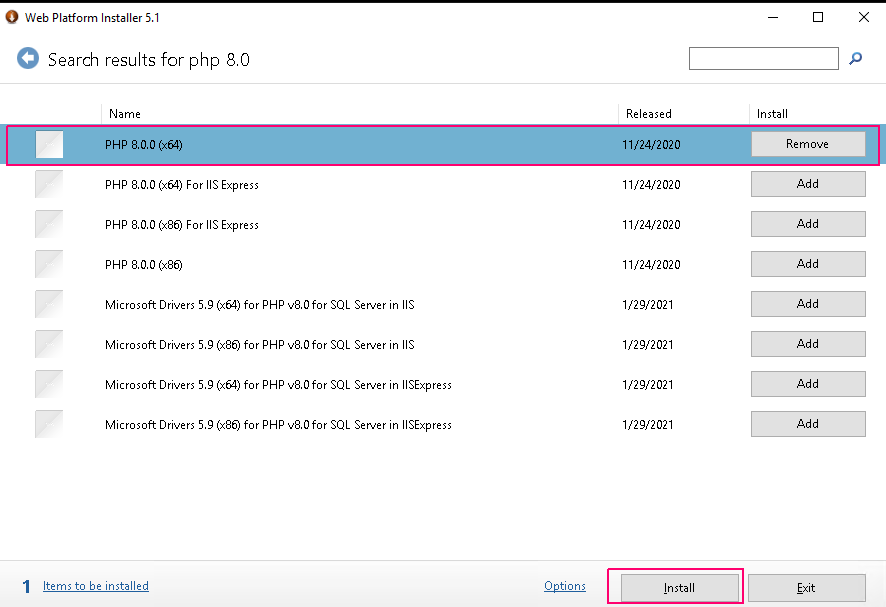Viewport: 886px width, 607px height.
Task: Click the release date of PHP 8.0.0 (x64)
Action: (x=651, y=145)
